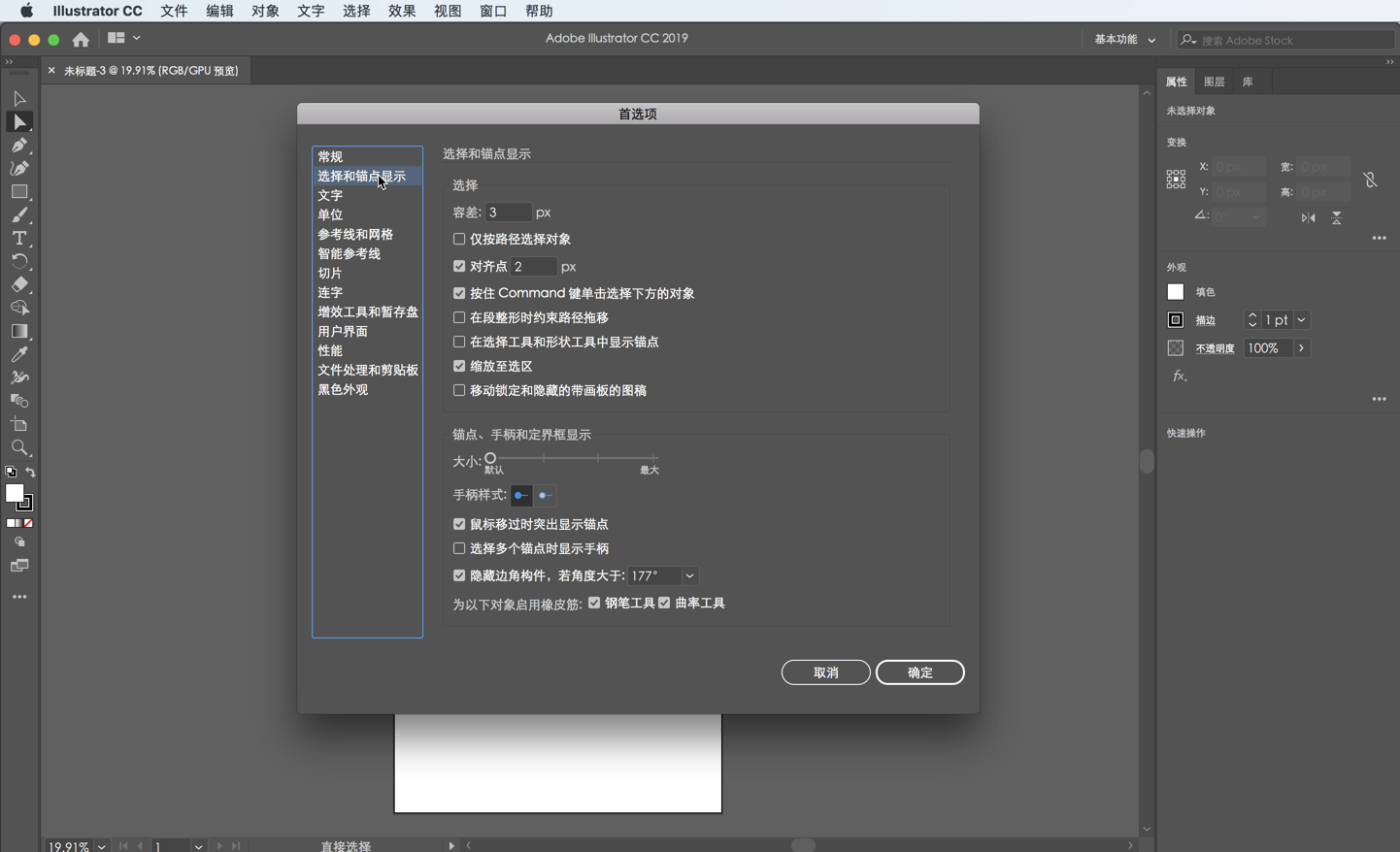Select the Type tool
This screenshot has width=1400, height=852.
click(x=19, y=239)
